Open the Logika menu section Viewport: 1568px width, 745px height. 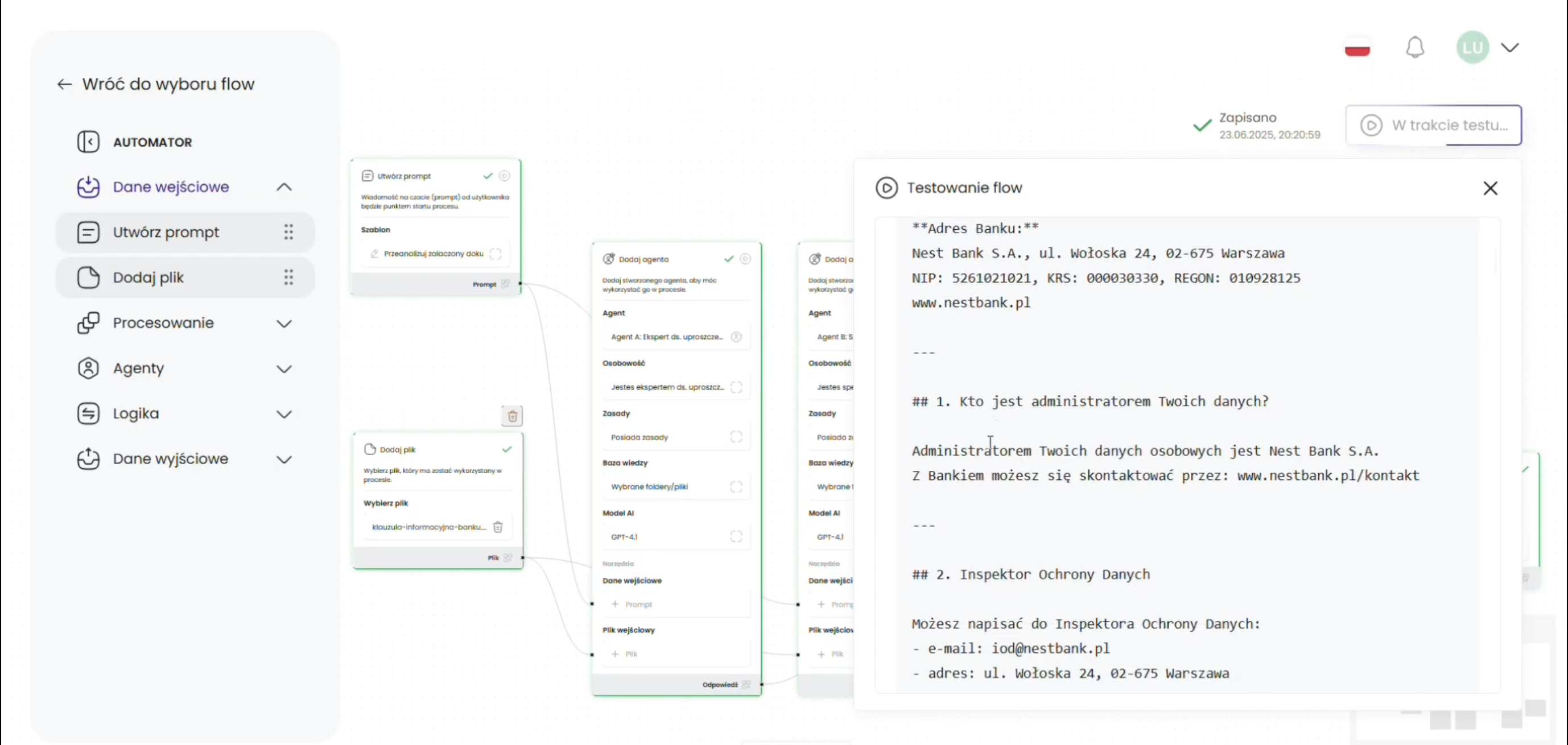pos(136,414)
